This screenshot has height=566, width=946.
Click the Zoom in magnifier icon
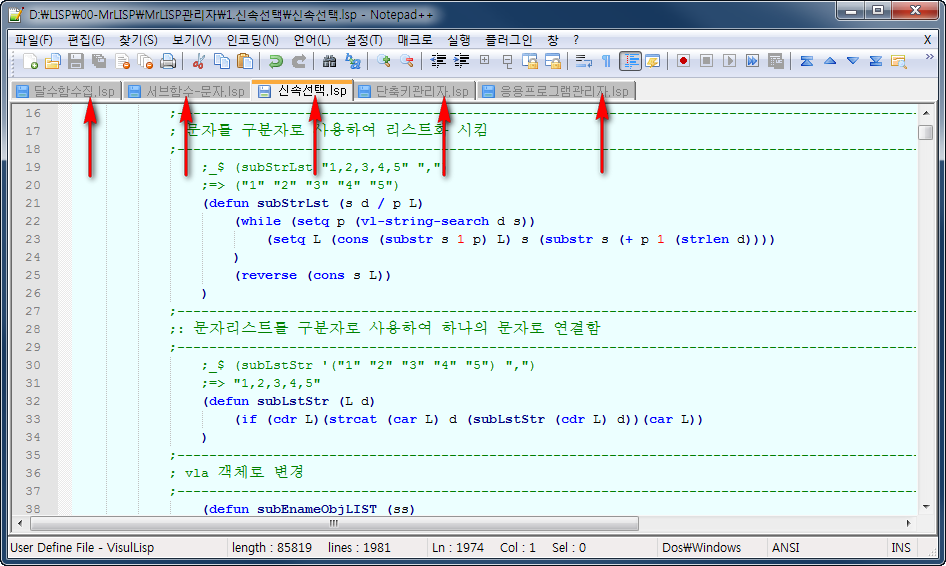point(383,61)
